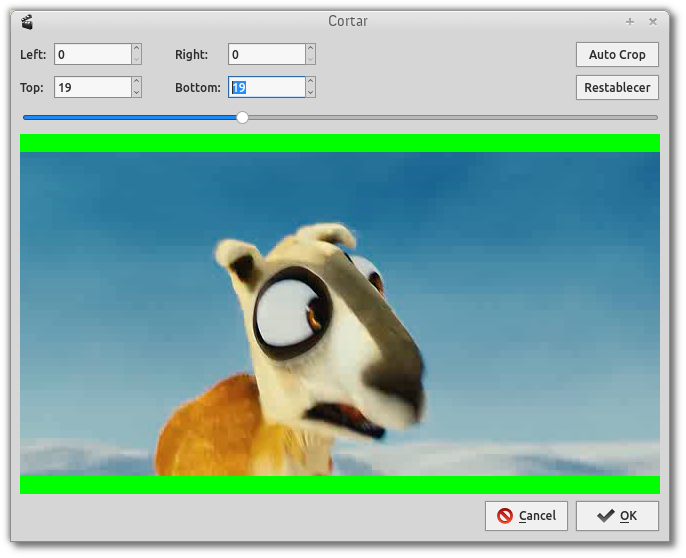Decrease Top value with down arrow
686x558 pixels.
(x=136, y=92)
